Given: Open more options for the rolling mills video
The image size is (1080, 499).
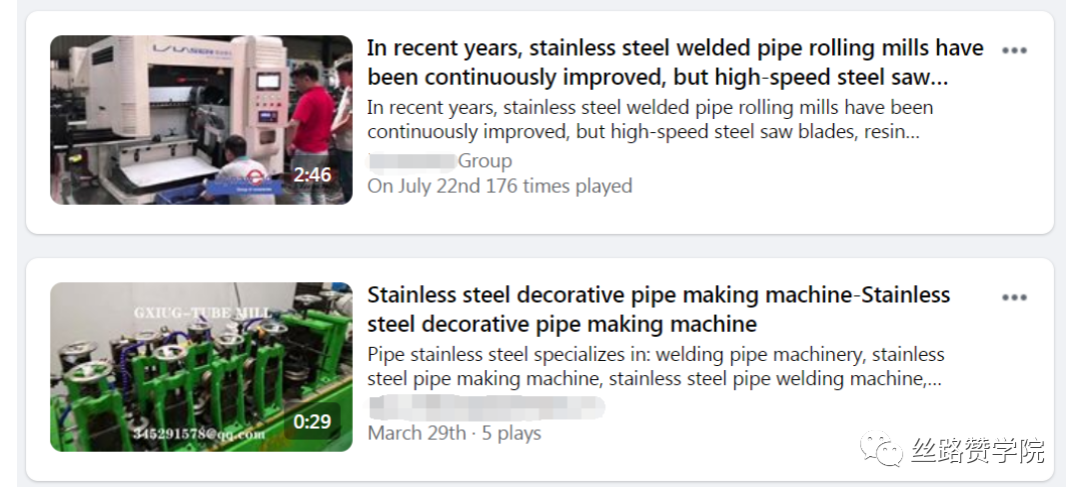Looking at the screenshot, I should point(1014,50).
